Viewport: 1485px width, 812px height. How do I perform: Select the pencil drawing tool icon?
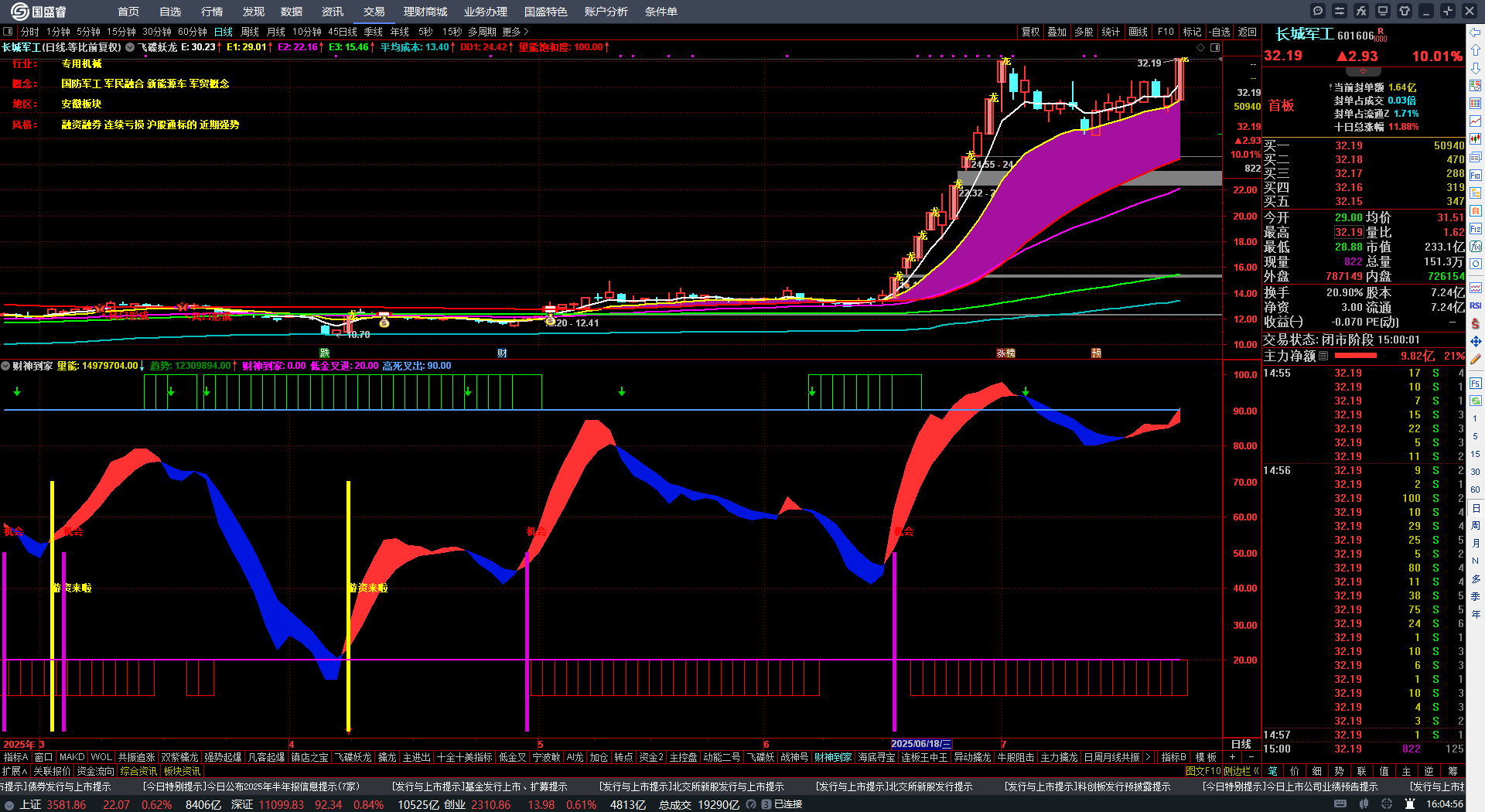click(x=1476, y=359)
